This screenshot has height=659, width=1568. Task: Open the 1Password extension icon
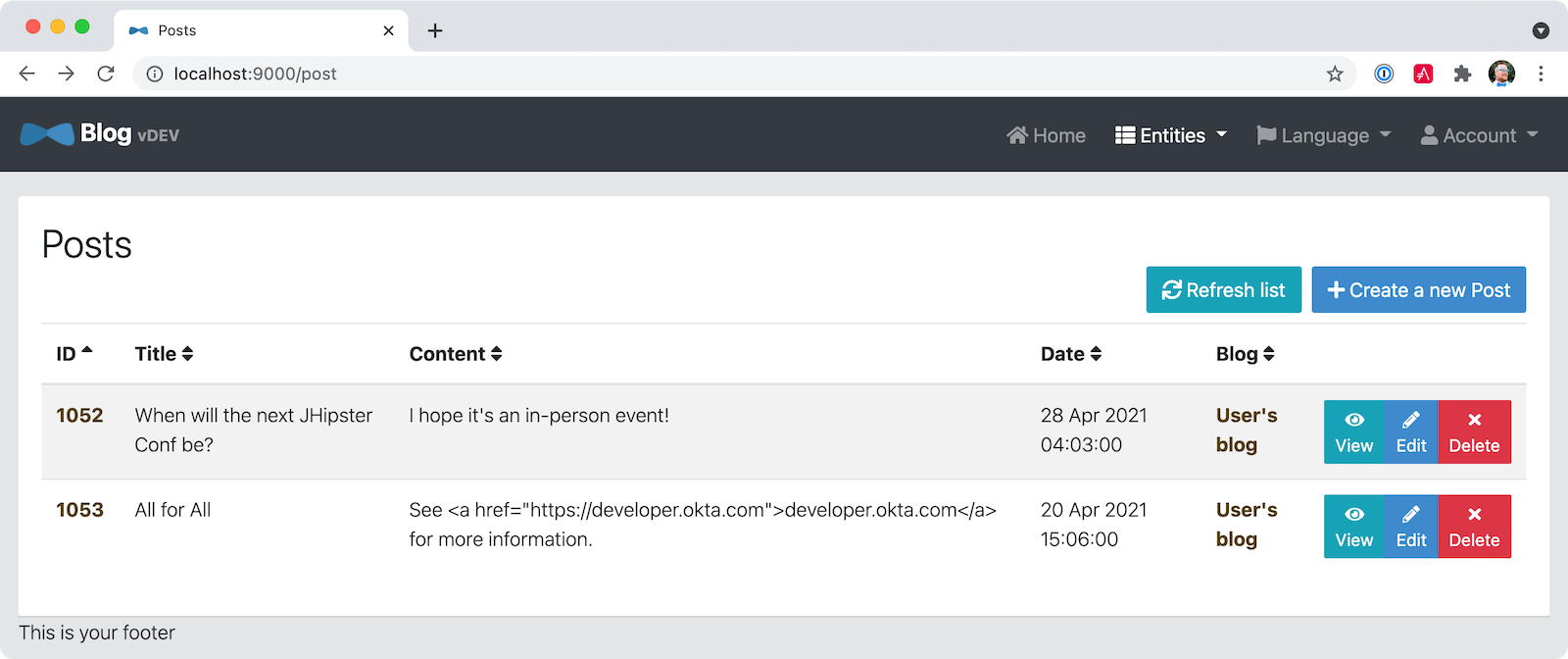pos(1384,74)
